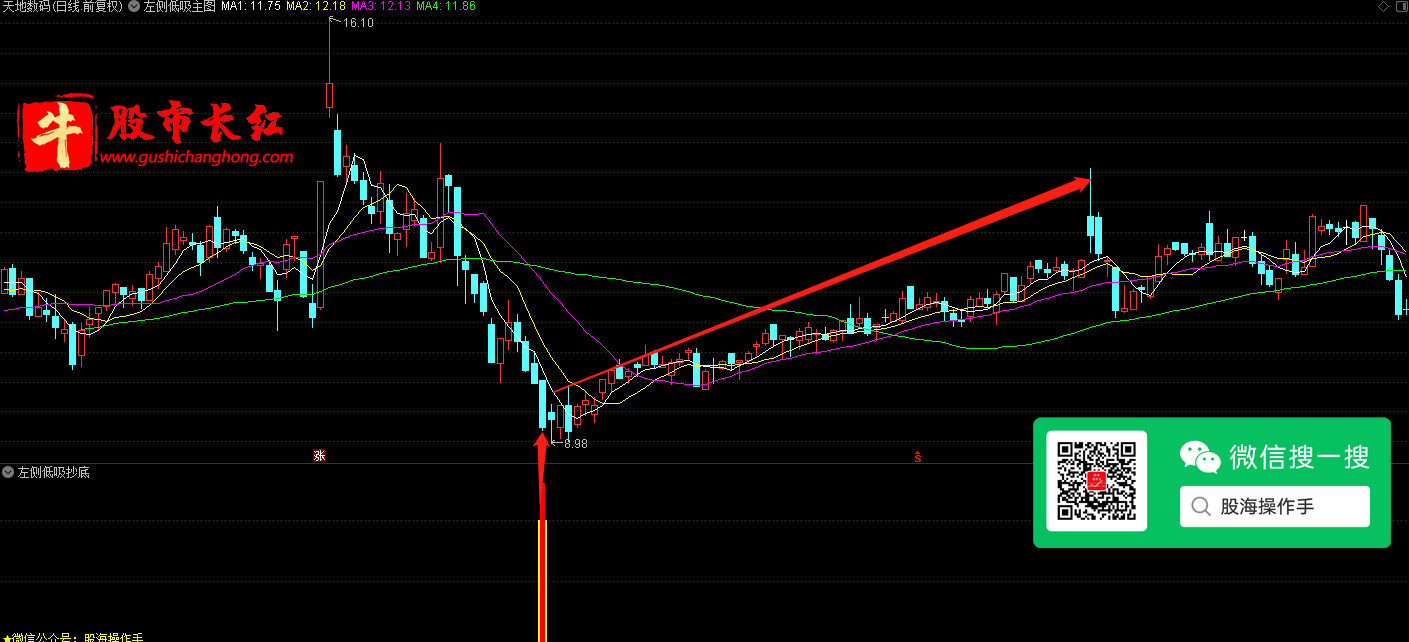Image resolution: width=1409 pixels, height=642 pixels.
Task: Click the diamond icon at top right
Action: [x=1383, y=6]
